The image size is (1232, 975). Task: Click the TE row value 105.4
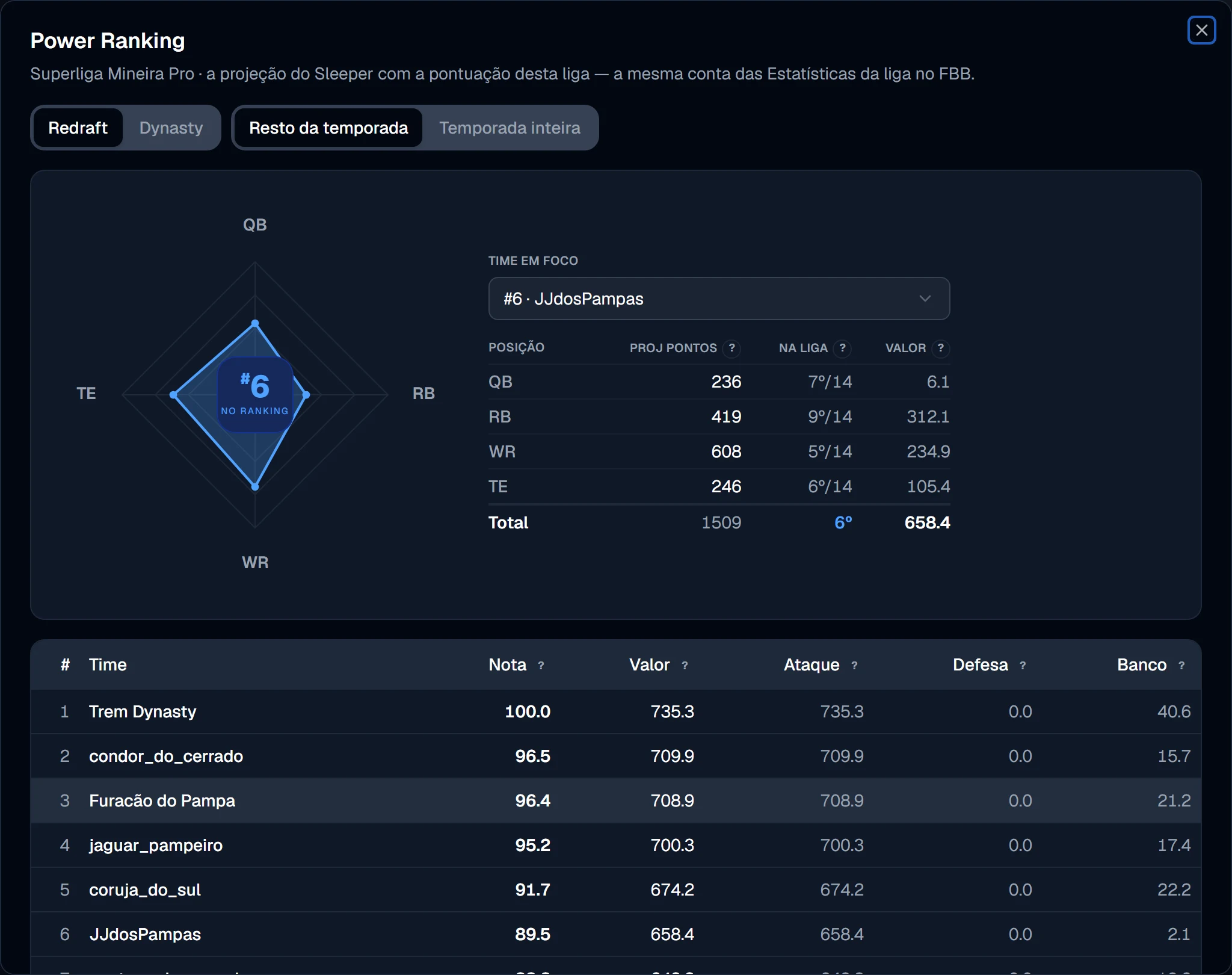(x=928, y=486)
